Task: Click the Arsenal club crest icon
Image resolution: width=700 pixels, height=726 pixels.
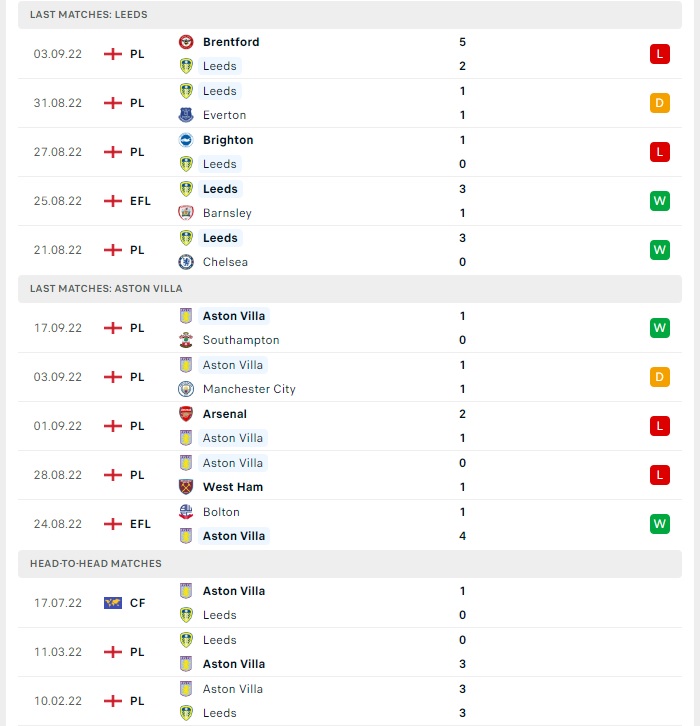Action: tap(186, 414)
